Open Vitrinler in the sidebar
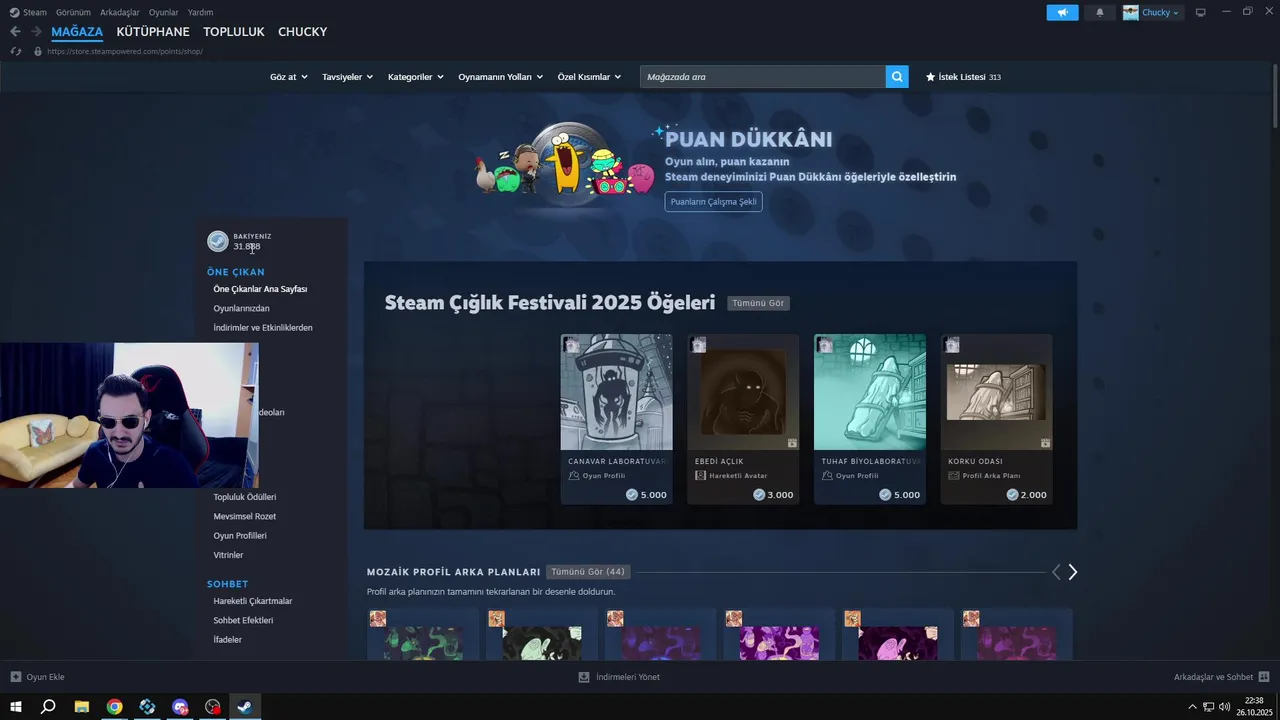 click(x=228, y=555)
